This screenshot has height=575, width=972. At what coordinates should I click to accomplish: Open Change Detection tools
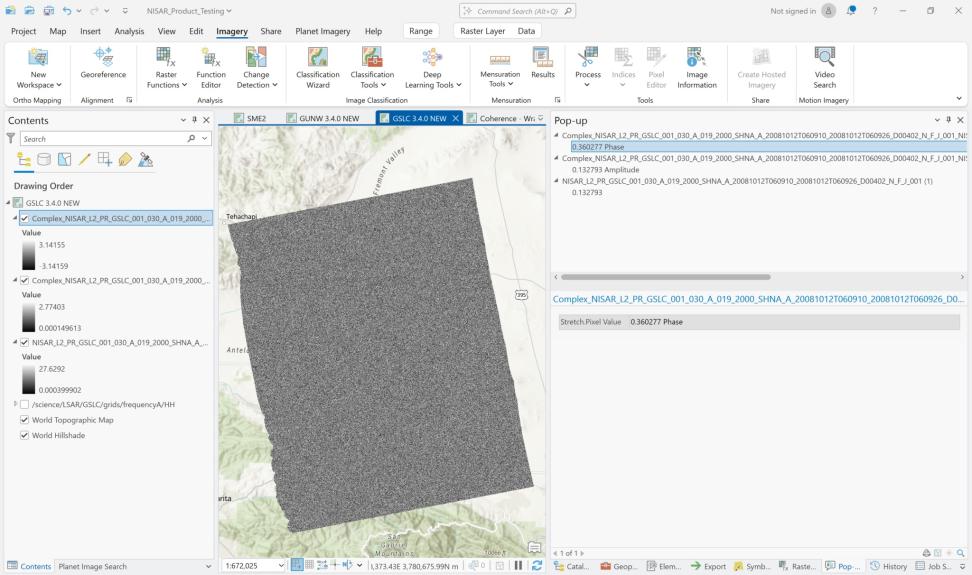257,68
